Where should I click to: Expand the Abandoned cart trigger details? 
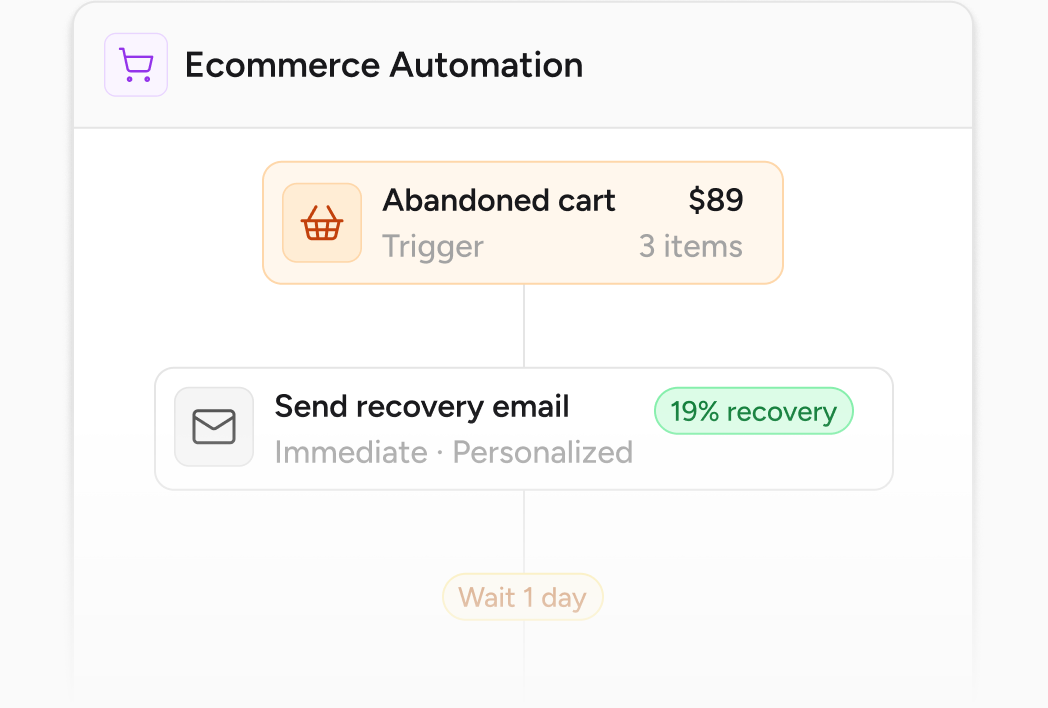coord(522,222)
